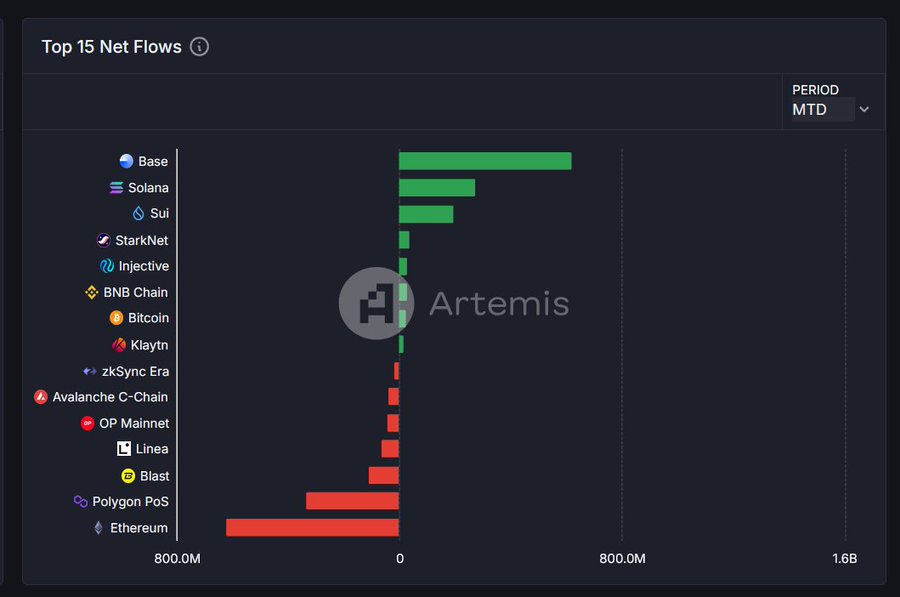Click the BNB Chain logo icon

coord(91,292)
